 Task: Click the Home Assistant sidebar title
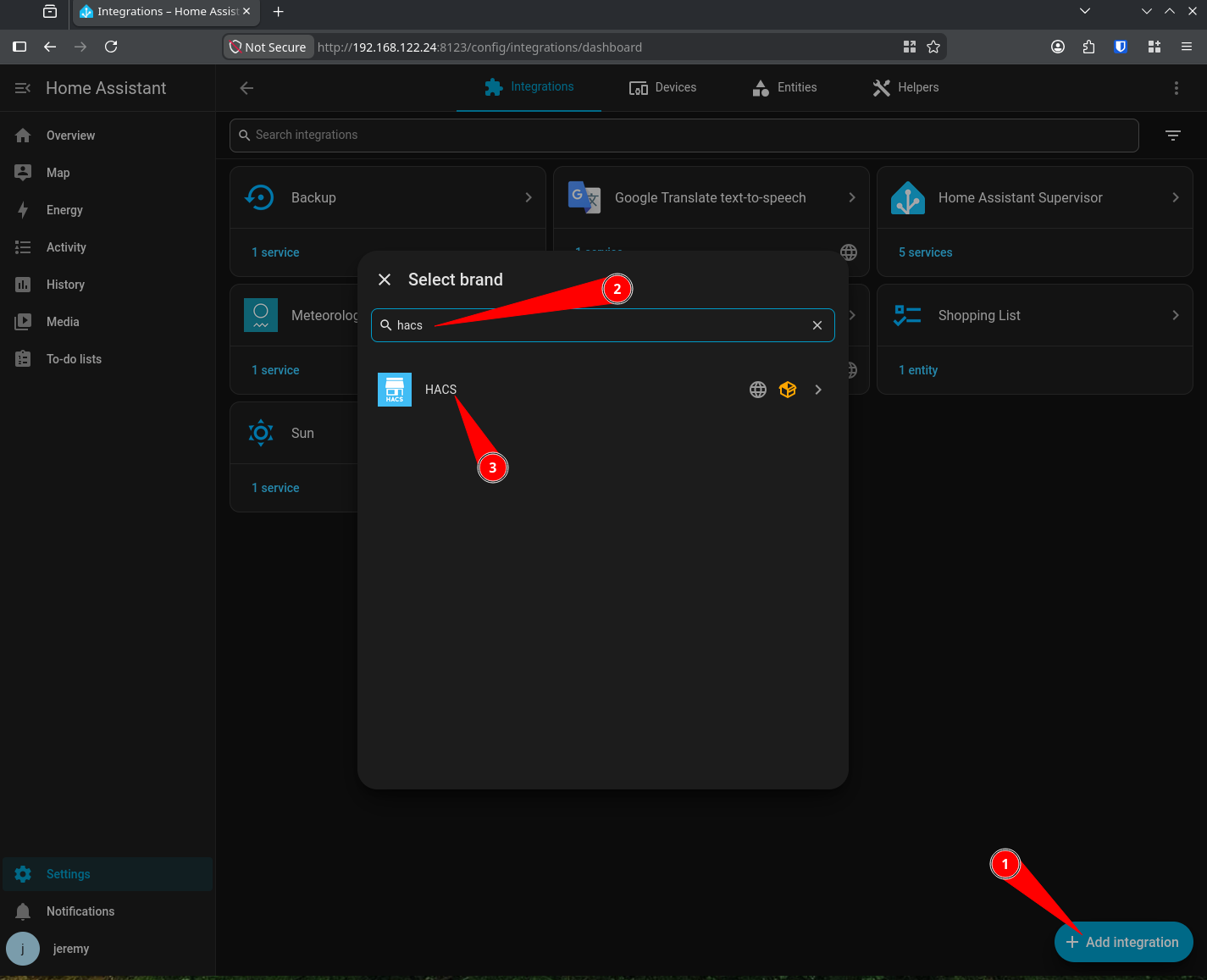(106, 88)
